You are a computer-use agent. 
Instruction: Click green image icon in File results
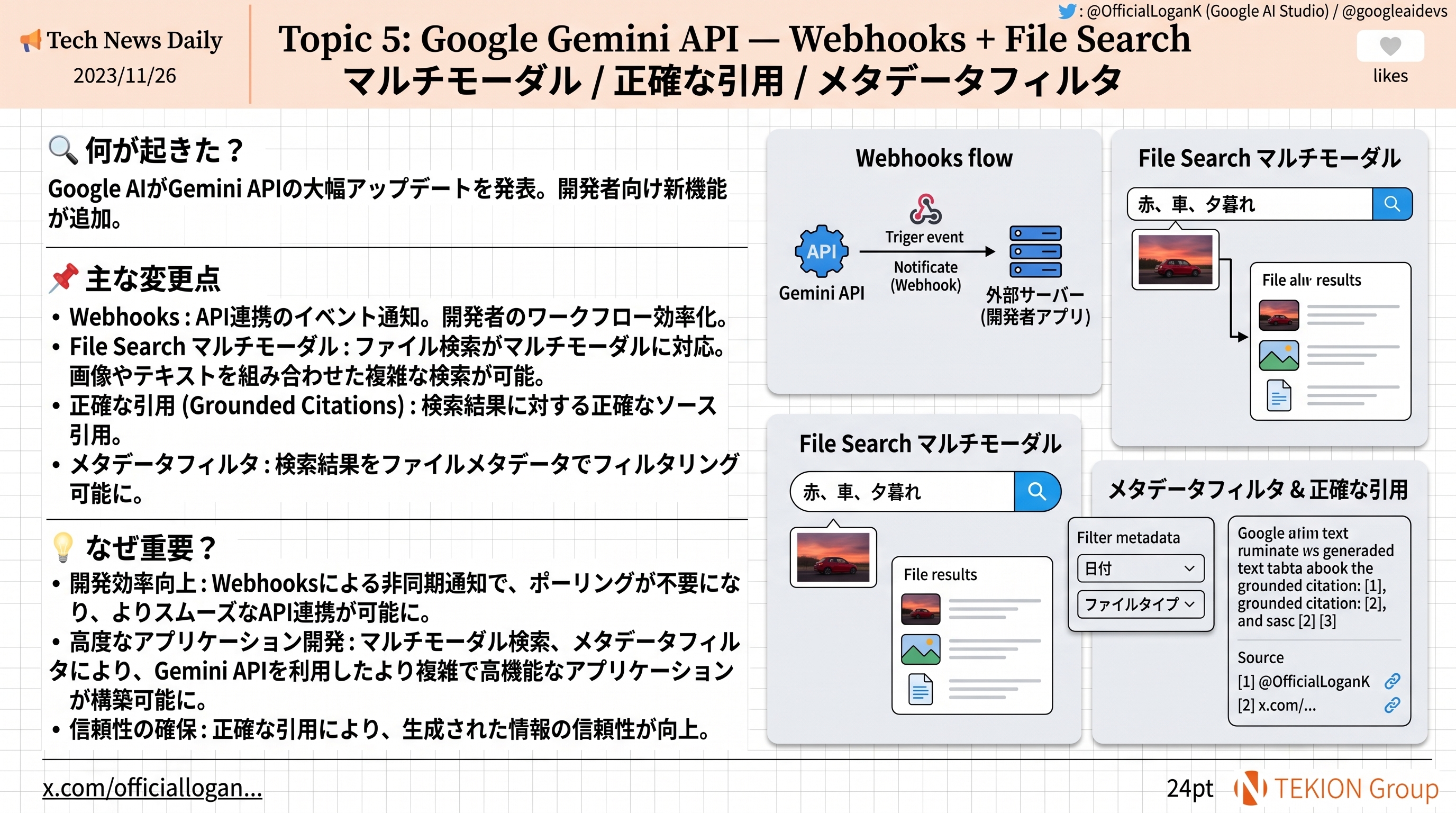920,649
